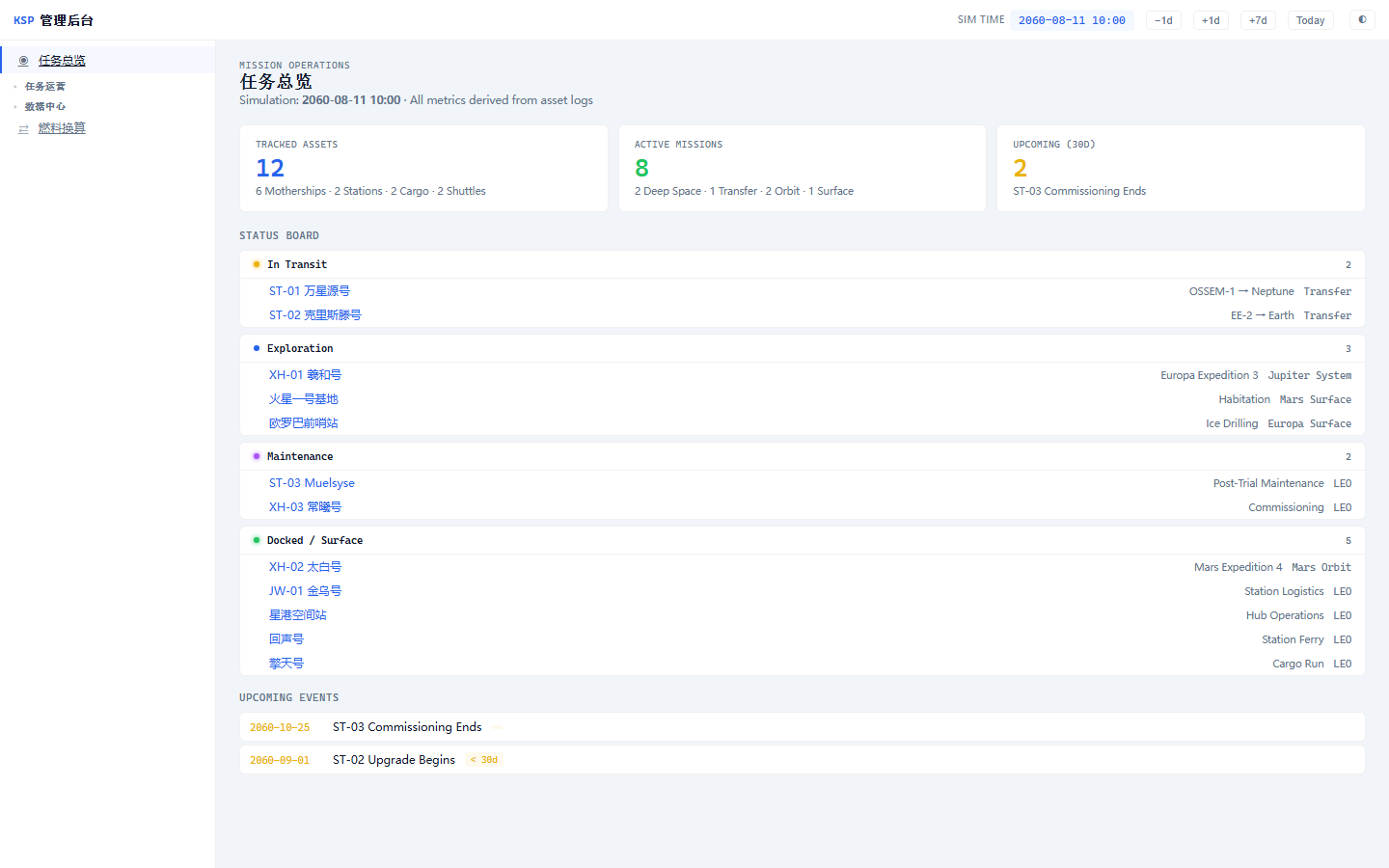Screen dimensions: 1389x868
Task: Select the ST-02 Upgrade Begins event row
Action: (802, 760)
